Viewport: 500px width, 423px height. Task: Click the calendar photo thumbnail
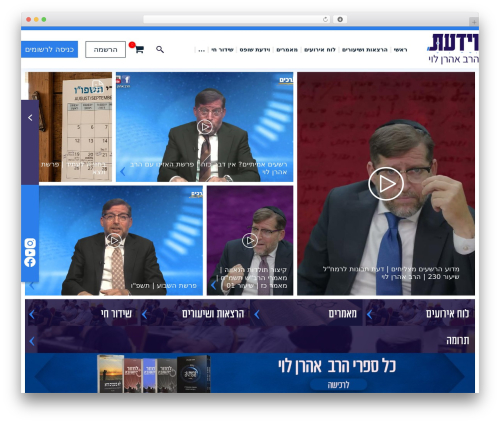pos(75,127)
